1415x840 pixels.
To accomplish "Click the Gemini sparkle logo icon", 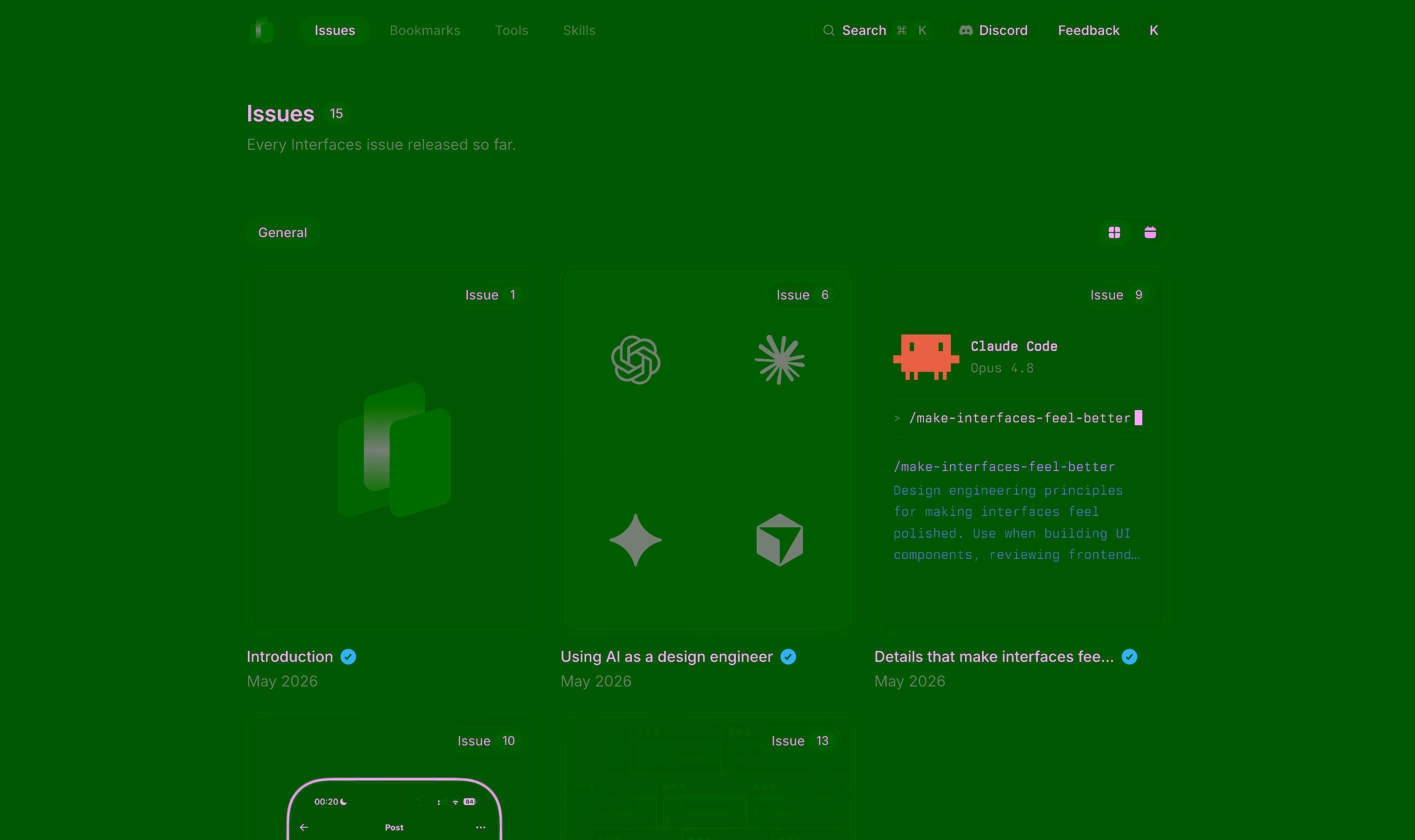I will tap(635, 540).
